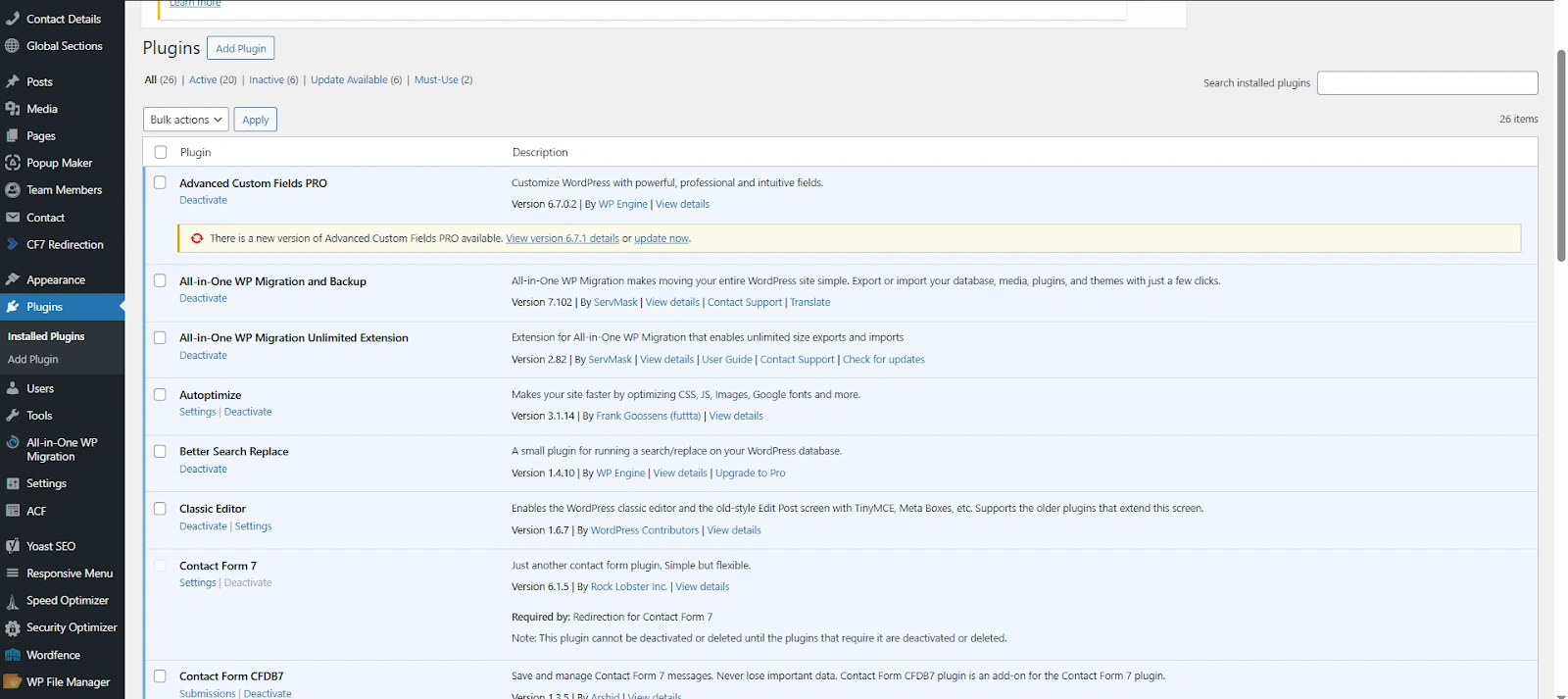Image resolution: width=1568 pixels, height=699 pixels.
Task: Open Frank Goossens (futtta) author link
Action: coord(649,416)
